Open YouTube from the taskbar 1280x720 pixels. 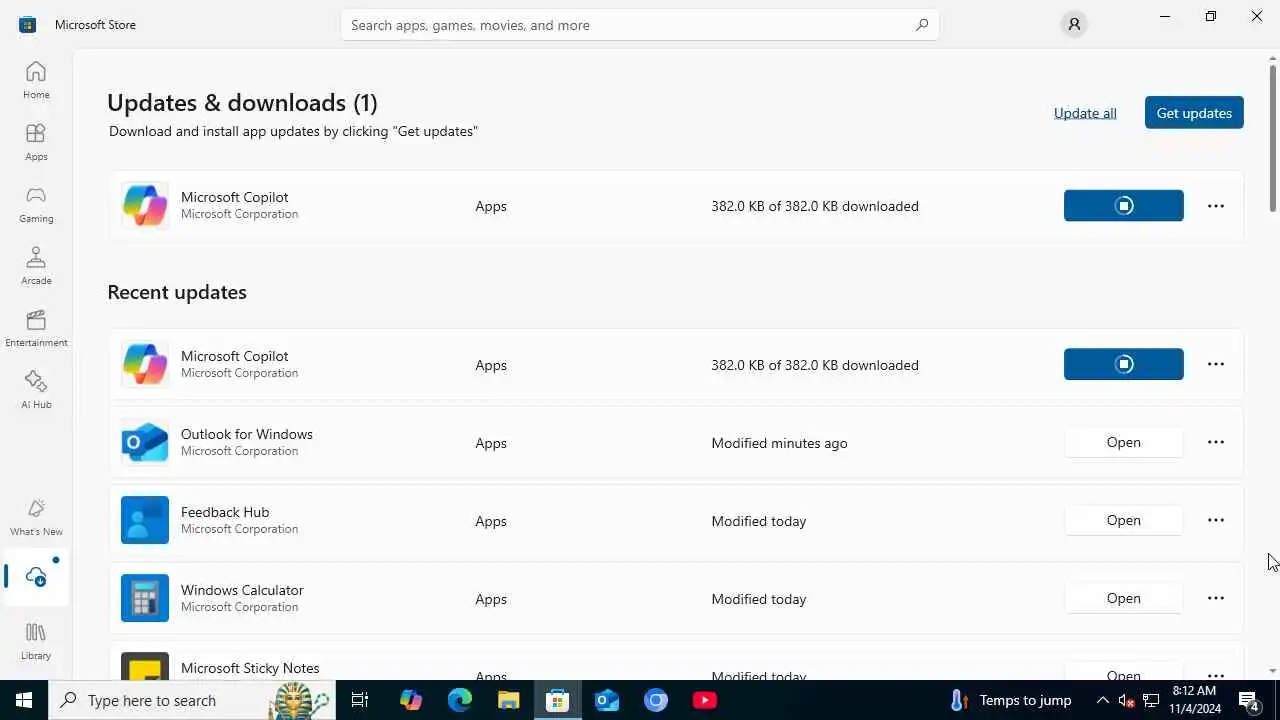point(705,700)
